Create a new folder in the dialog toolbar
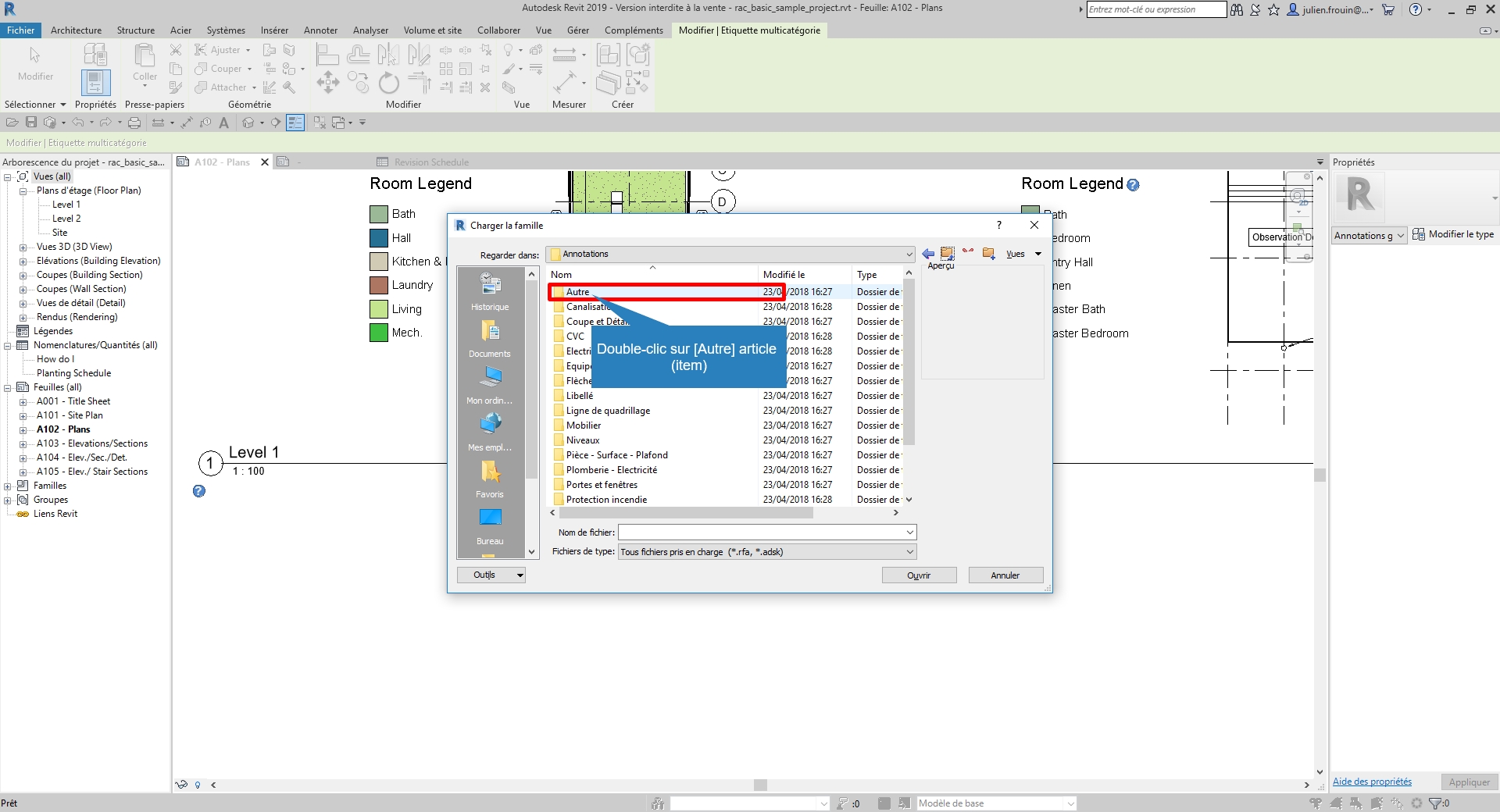 [988, 254]
